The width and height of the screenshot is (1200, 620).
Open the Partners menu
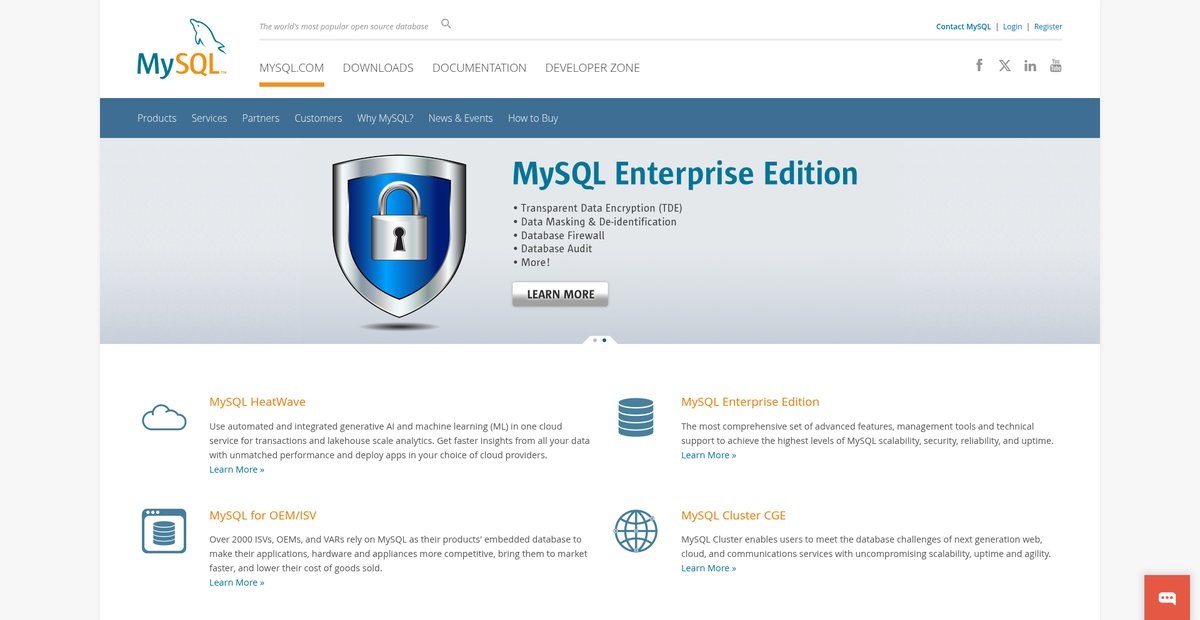(261, 118)
